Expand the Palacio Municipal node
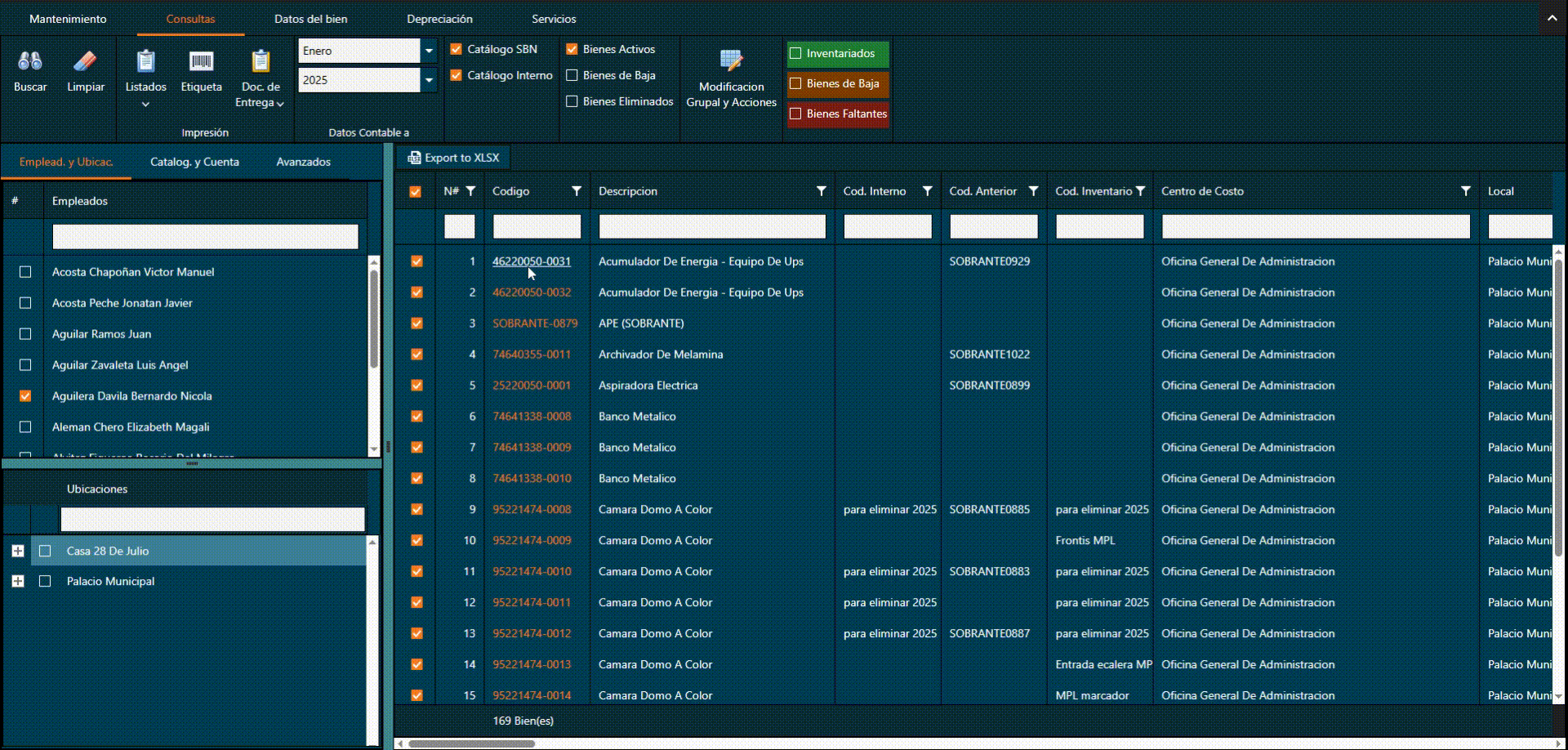1568x750 pixels. 18,582
